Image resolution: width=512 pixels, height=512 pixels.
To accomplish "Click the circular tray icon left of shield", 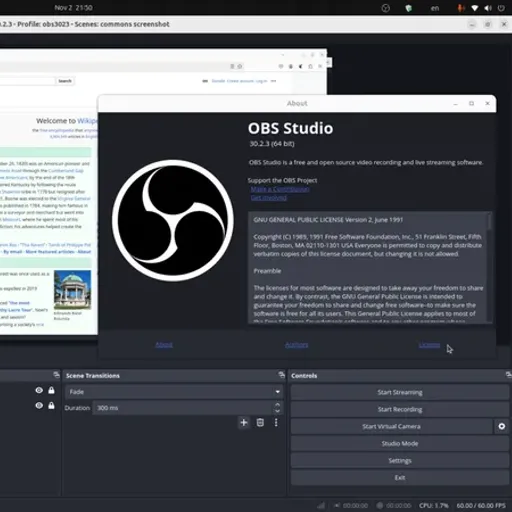I will coord(385,8).
